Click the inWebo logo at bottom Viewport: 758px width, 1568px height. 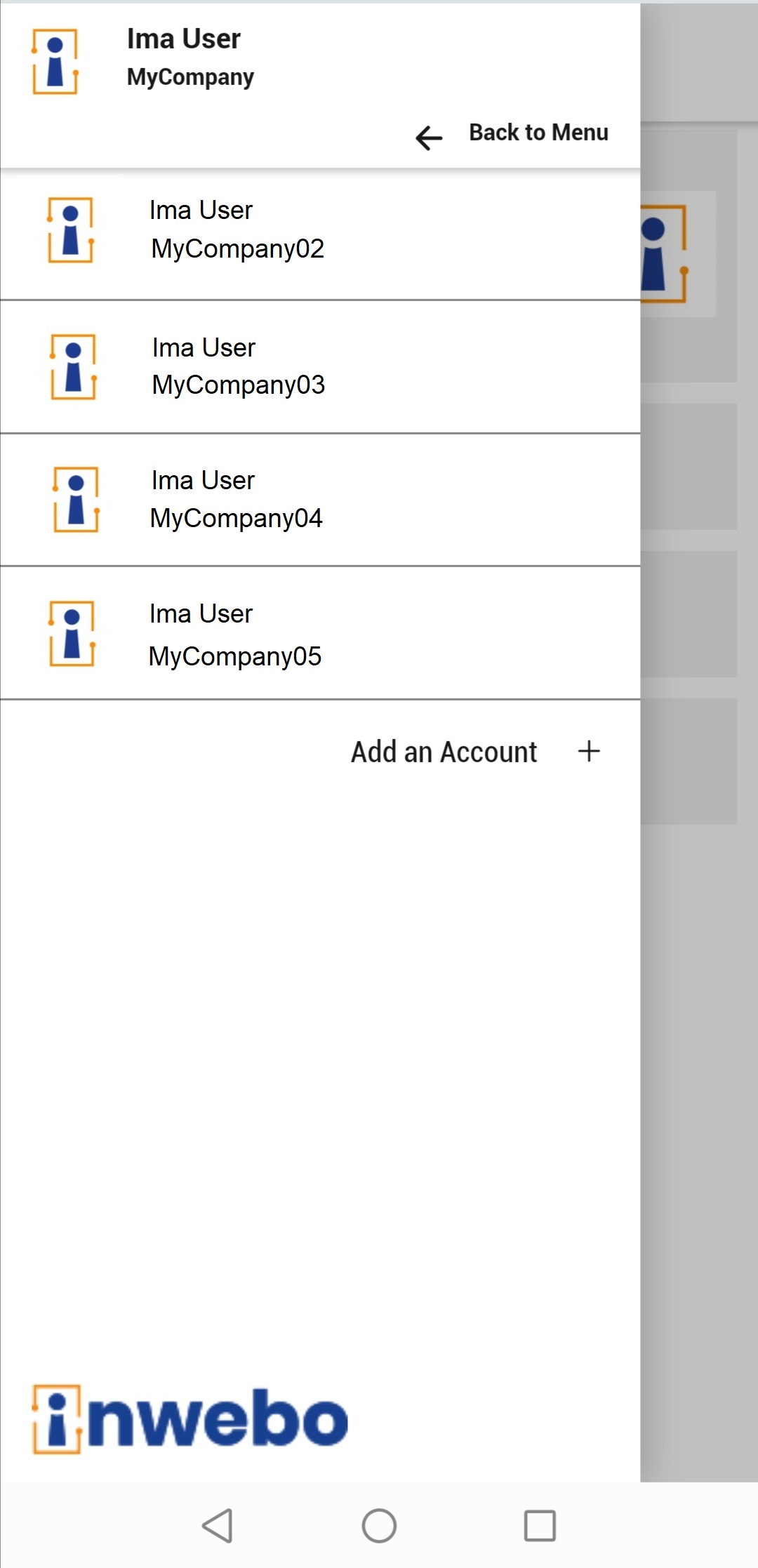point(190,1419)
